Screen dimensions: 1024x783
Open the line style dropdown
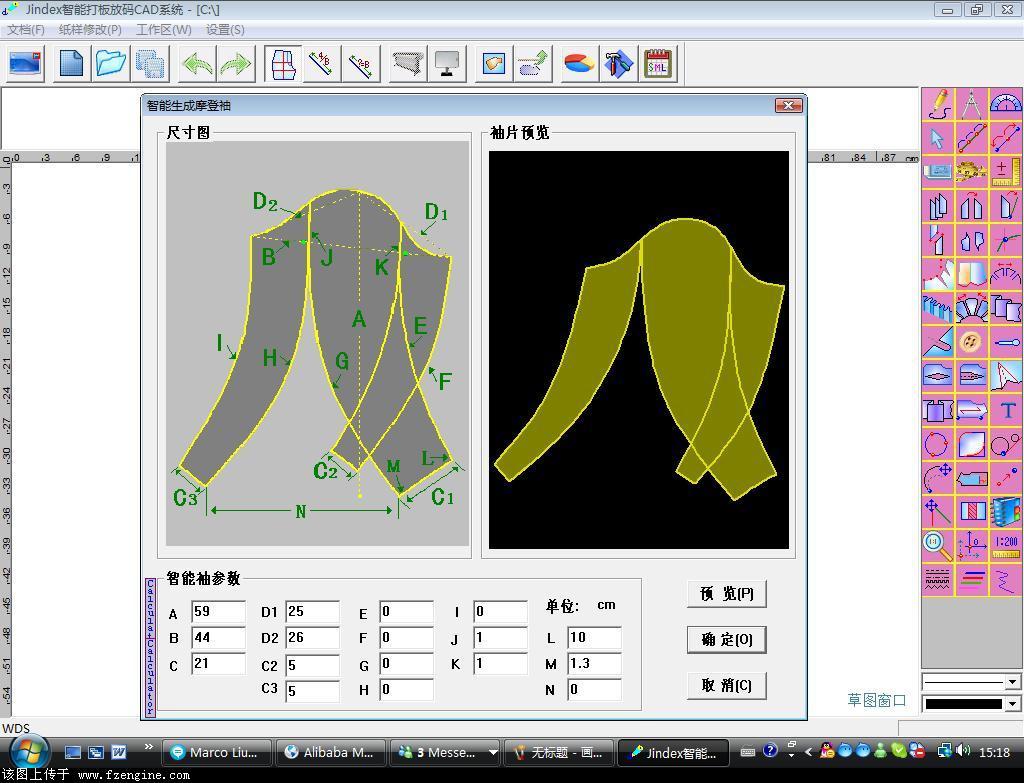click(1012, 682)
